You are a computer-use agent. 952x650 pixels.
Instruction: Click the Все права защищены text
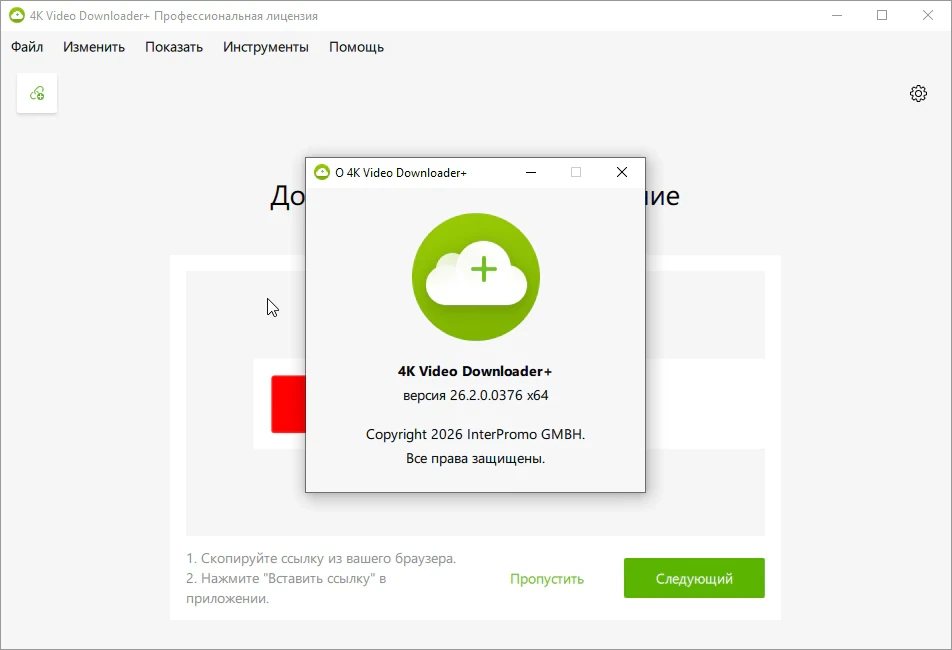coord(475,459)
